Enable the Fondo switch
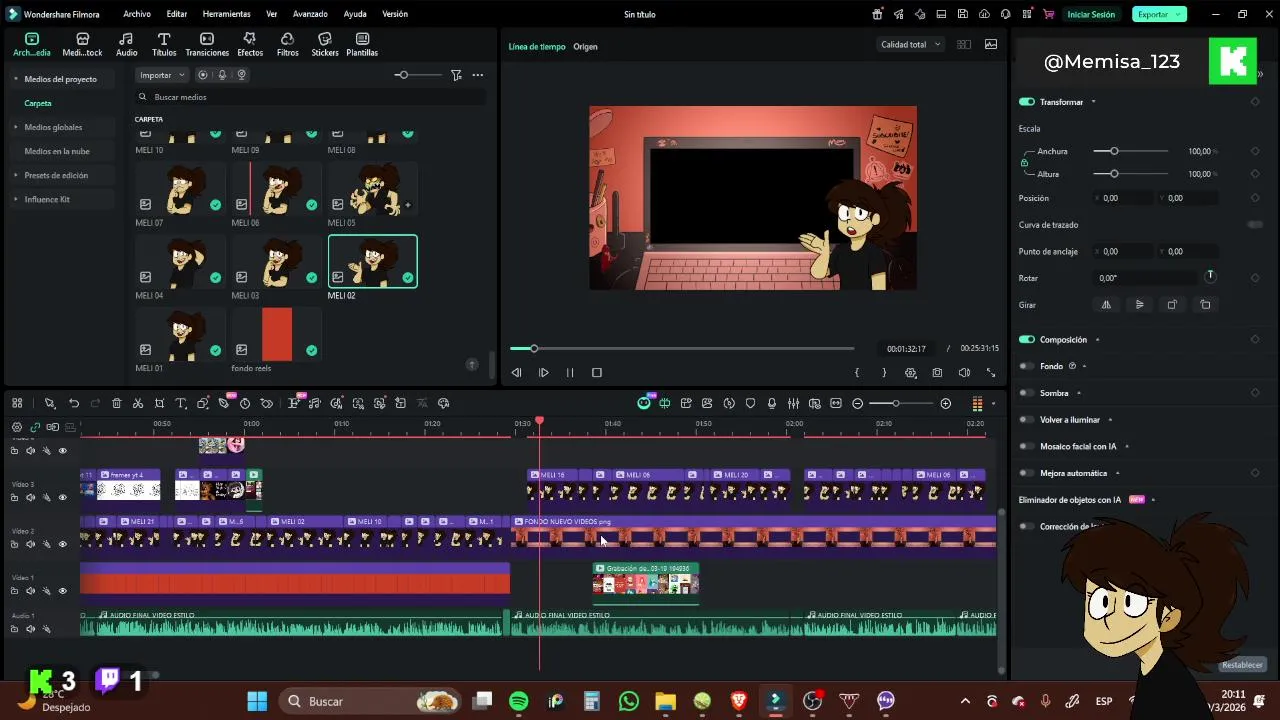The width and height of the screenshot is (1280, 720). (1026, 366)
